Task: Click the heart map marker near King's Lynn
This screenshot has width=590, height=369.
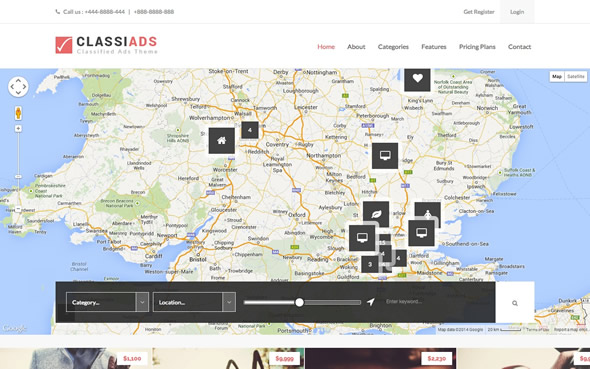Action: coord(417,79)
